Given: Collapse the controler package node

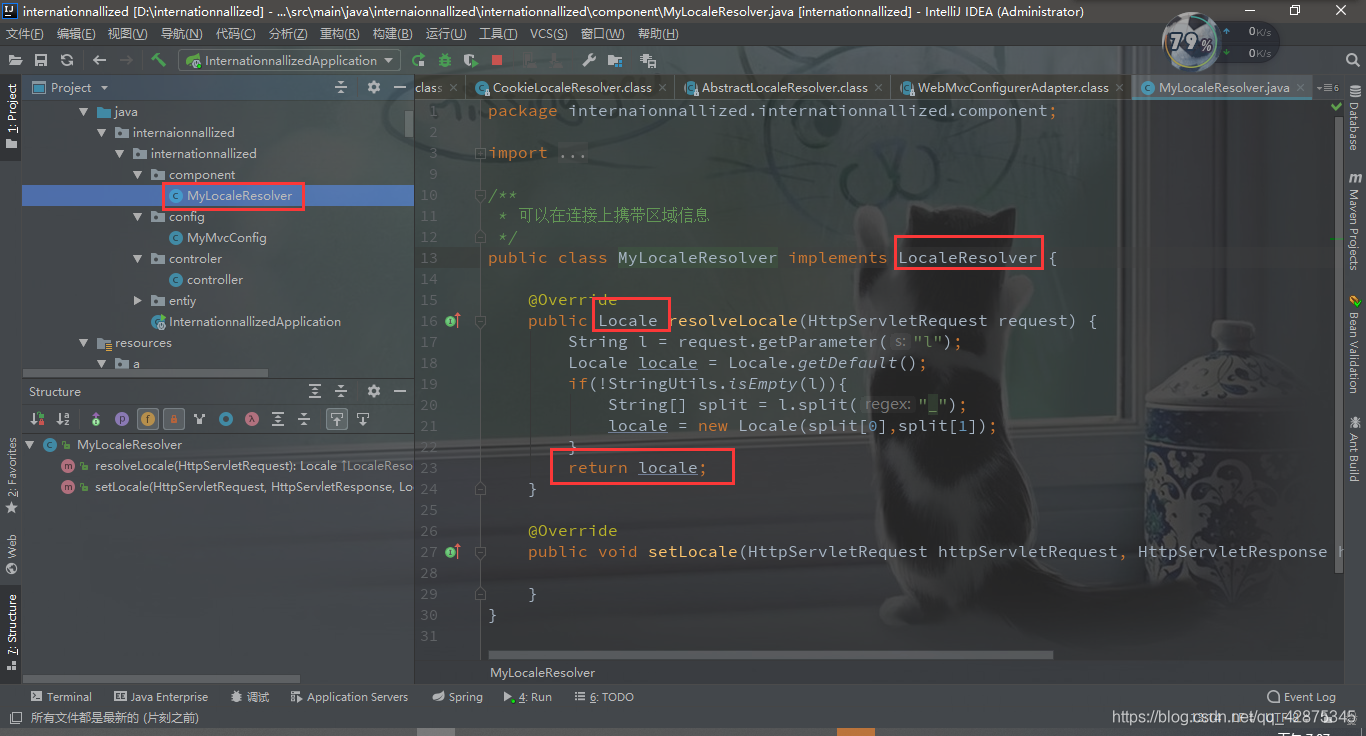Looking at the screenshot, I should click(x=138, y=259).
